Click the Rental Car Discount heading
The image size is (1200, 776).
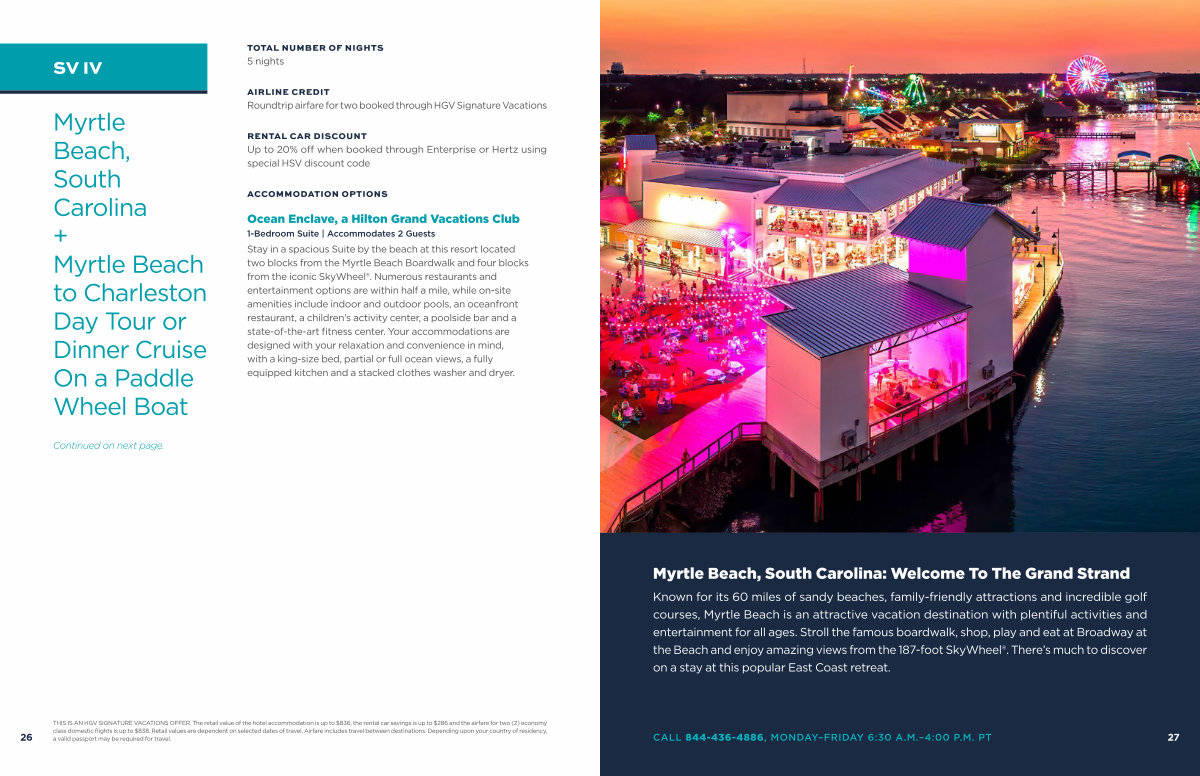(x=307, y=136)
